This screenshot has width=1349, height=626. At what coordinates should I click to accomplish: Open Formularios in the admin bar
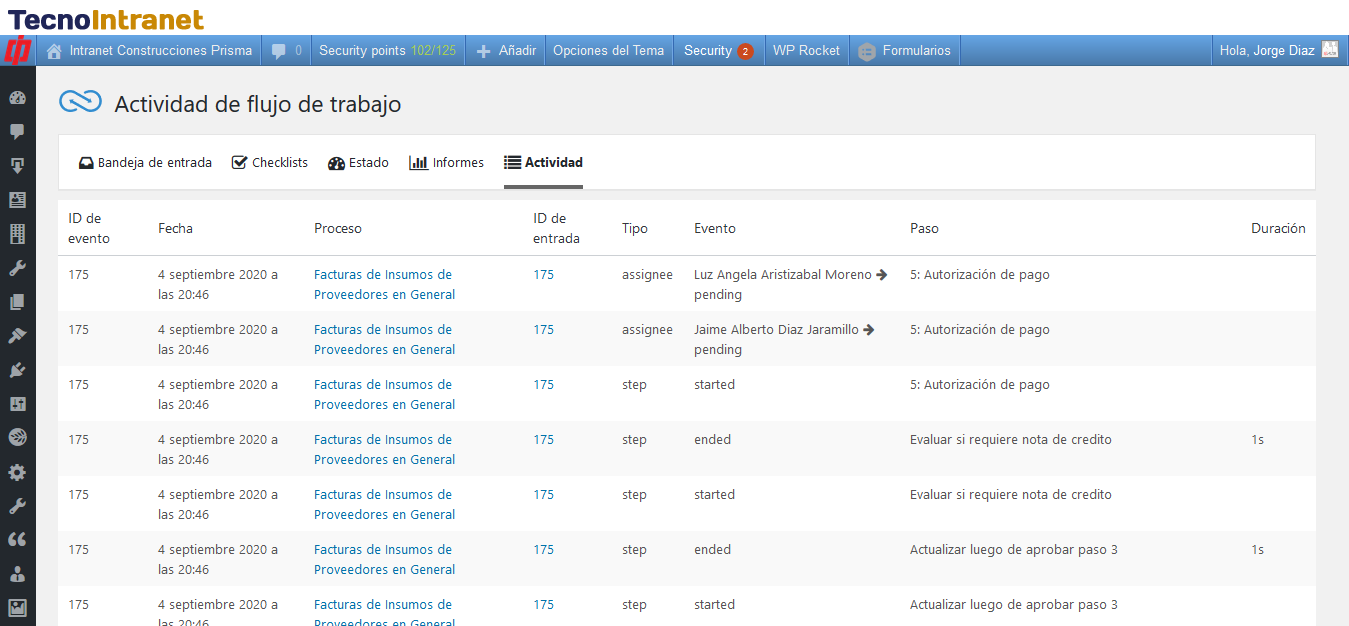[905, 51]
